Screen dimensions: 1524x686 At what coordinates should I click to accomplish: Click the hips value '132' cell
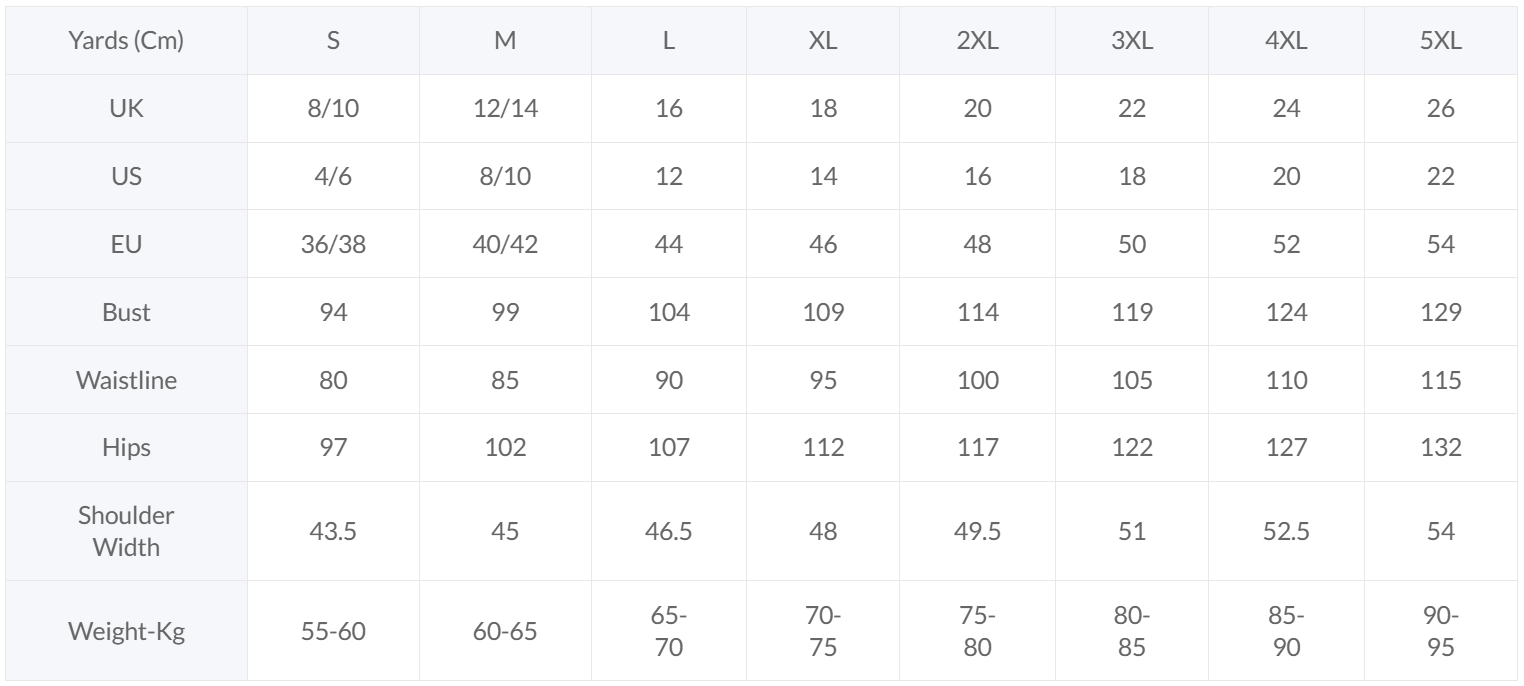point(1440,447)
